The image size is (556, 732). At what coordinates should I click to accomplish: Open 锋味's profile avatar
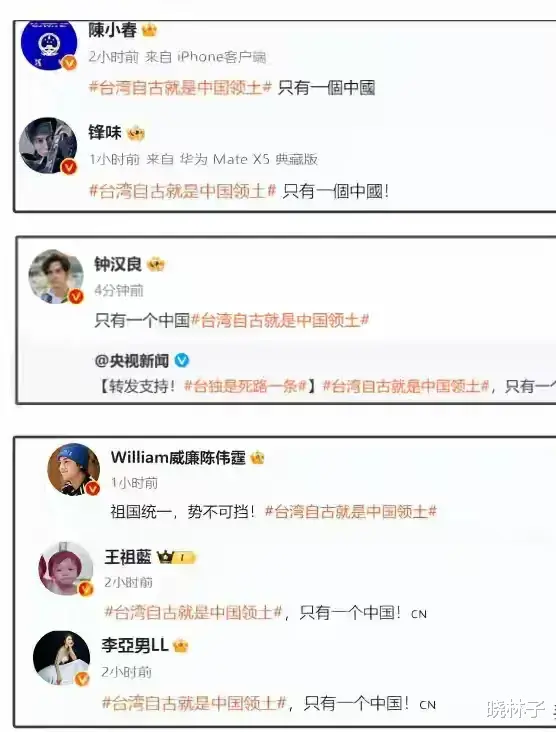(x=48, y=146)
